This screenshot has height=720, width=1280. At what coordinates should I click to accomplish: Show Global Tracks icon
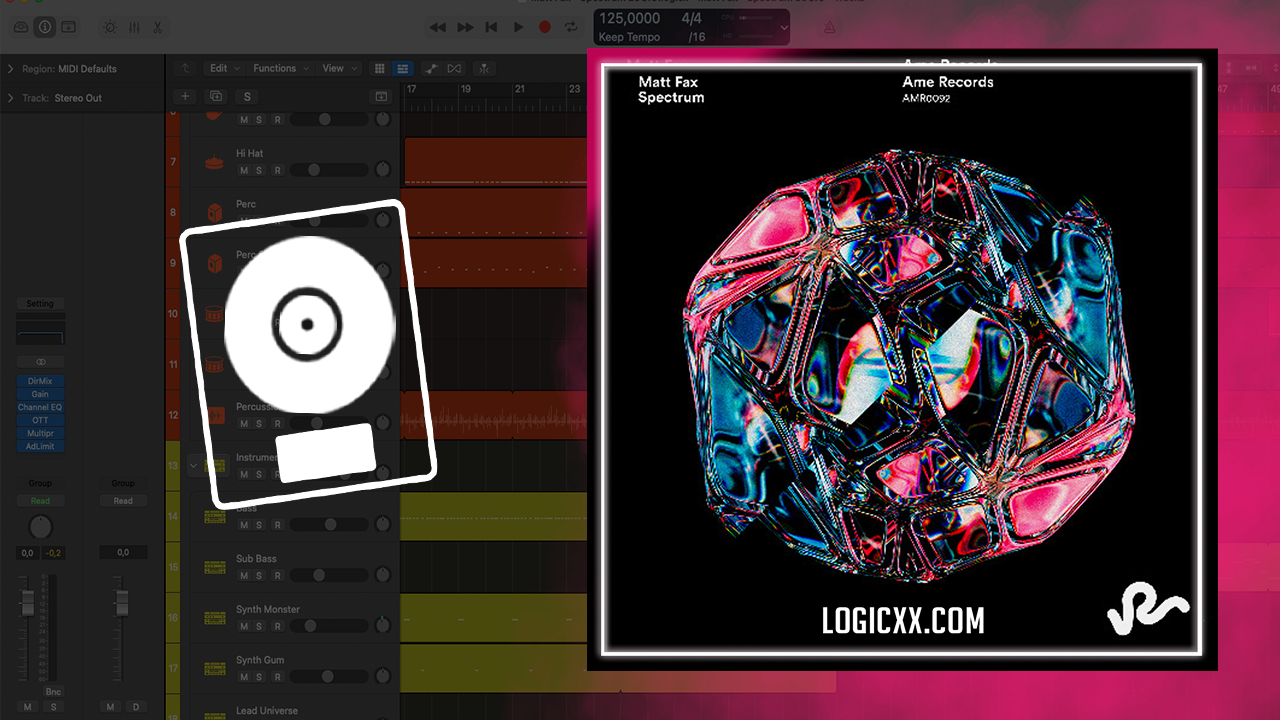pos(381,96)
